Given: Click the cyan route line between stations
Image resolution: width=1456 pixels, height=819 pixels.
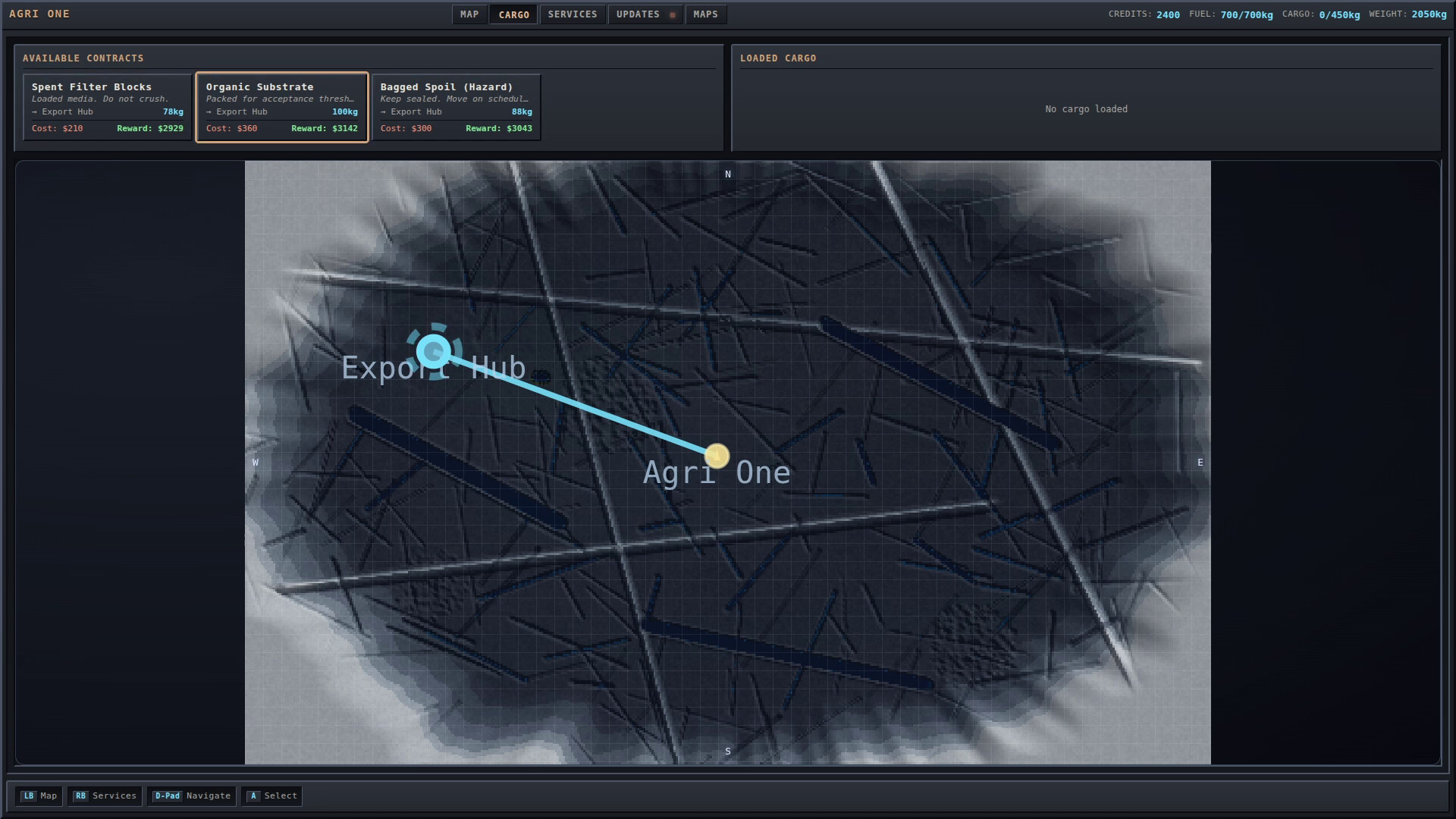Looking at the screenshot, I should (576, 403).
